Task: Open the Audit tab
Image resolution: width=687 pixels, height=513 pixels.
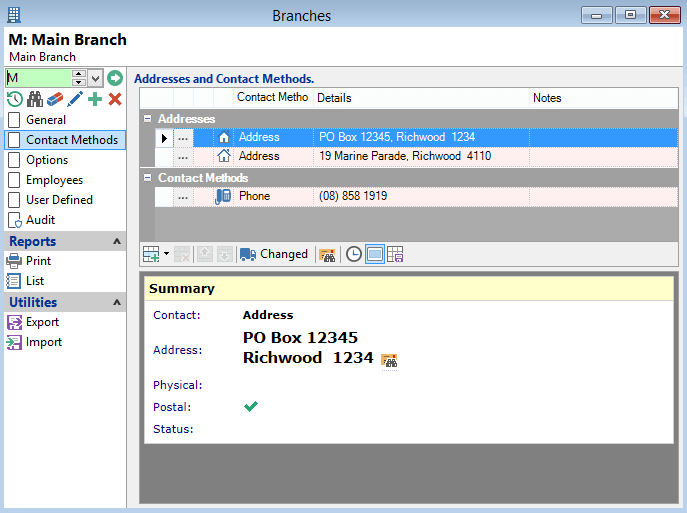Action: tap(65, 220)
